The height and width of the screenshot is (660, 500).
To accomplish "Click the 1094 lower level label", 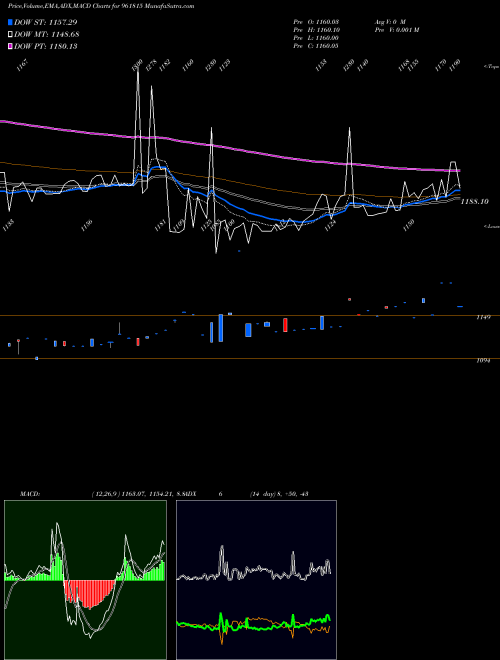I will [483, 361].
